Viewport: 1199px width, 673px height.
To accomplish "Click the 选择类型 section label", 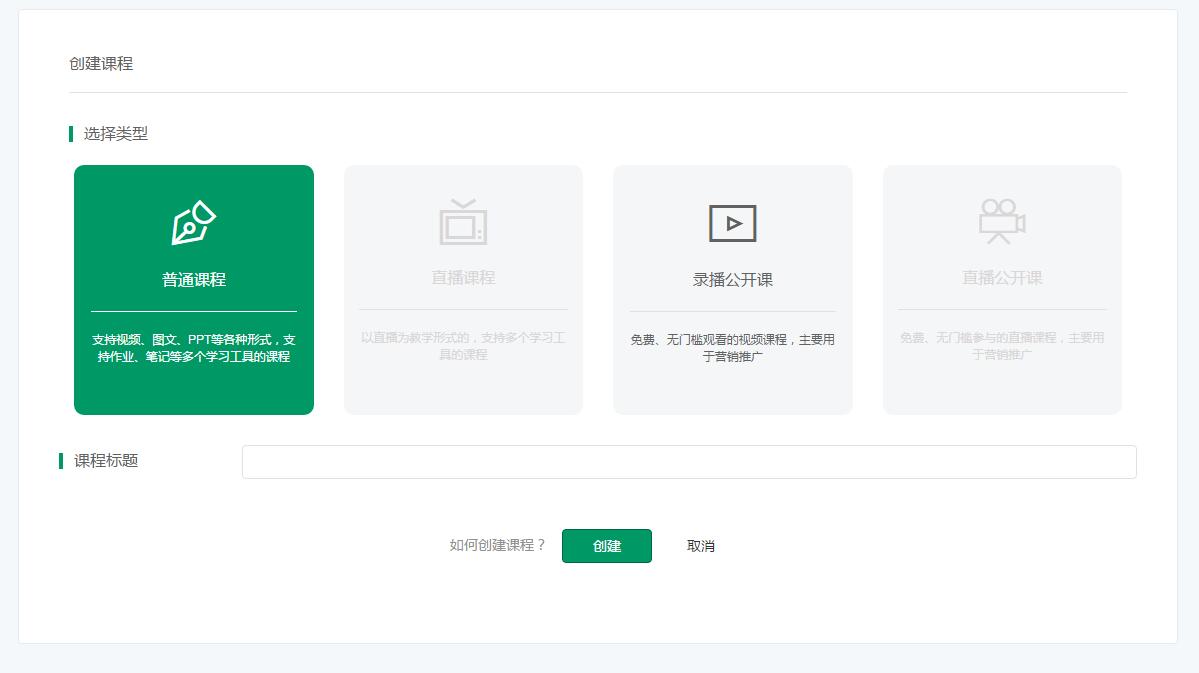I will 115,134.
